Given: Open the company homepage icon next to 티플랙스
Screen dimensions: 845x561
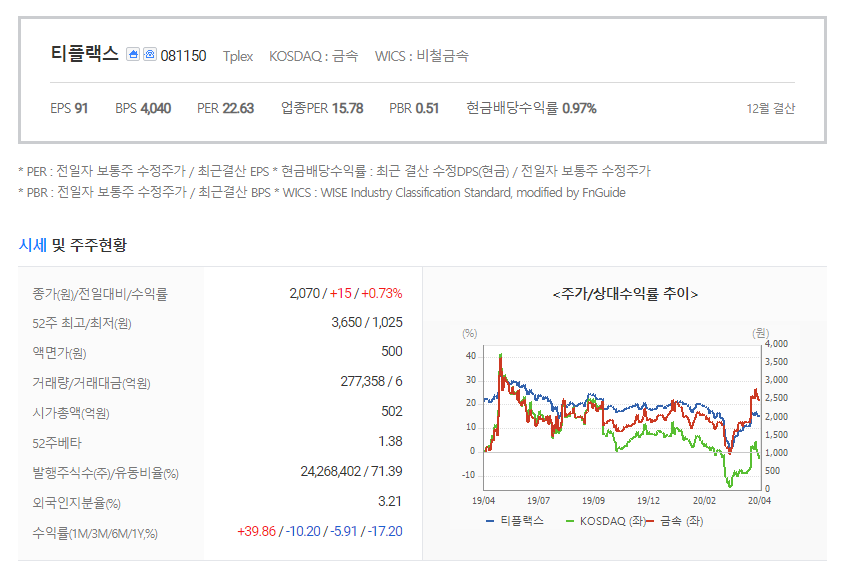Looking at the screenshot, I should click(x=133, y=54).
